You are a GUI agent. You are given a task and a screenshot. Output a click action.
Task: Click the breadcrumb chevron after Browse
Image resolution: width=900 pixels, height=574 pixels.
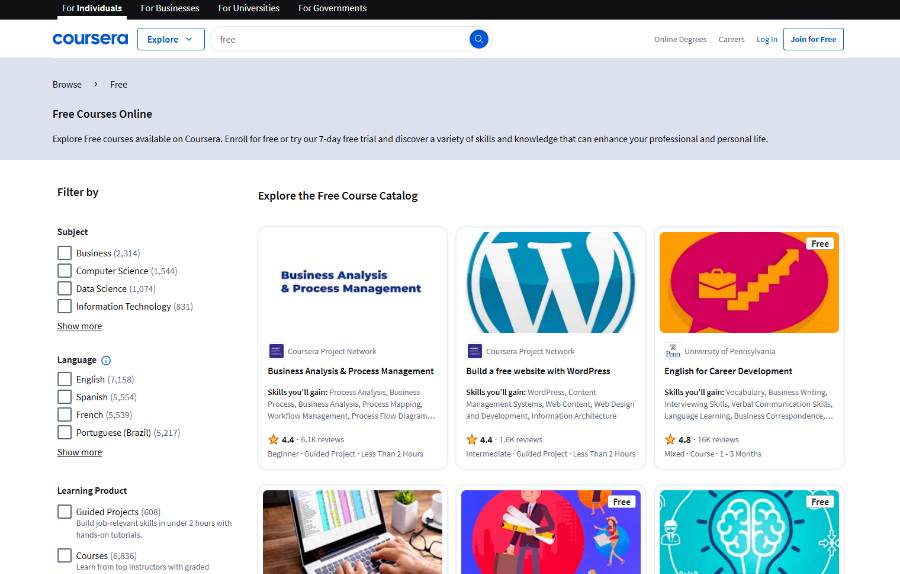(96, 84)
